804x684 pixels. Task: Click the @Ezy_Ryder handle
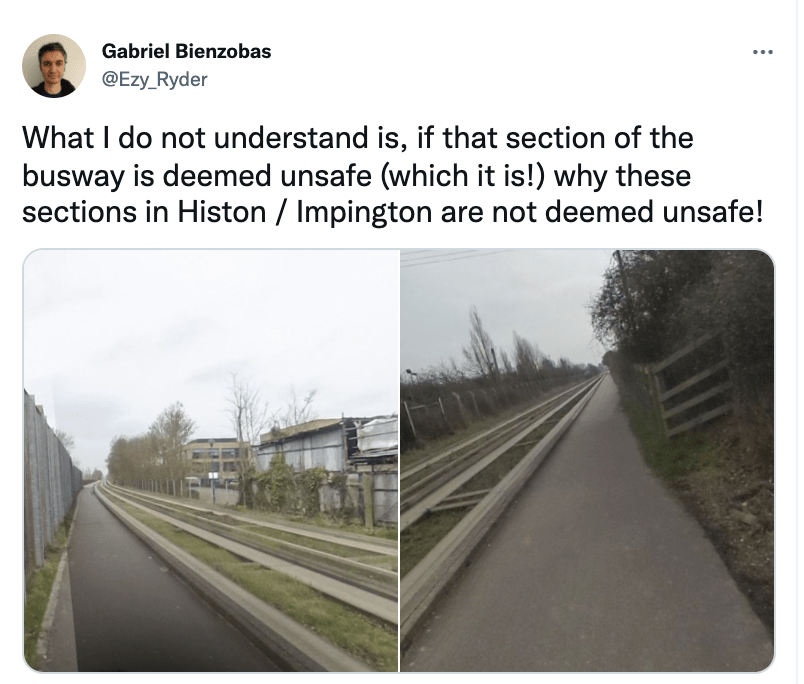coord(155,80)
